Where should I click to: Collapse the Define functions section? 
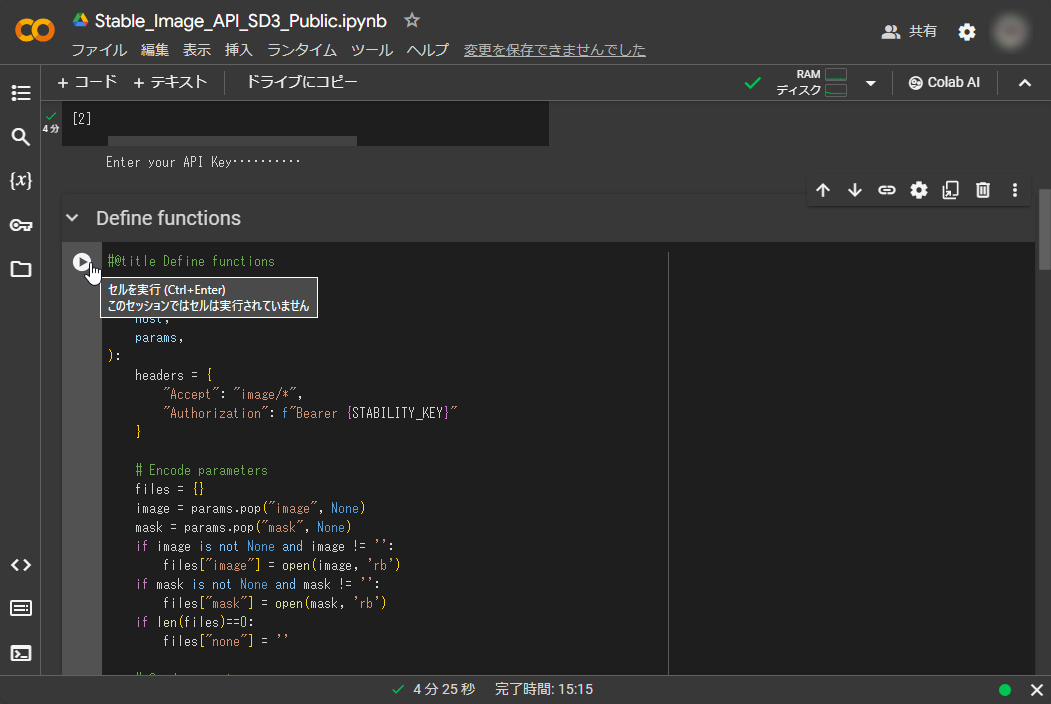point(71,217)
